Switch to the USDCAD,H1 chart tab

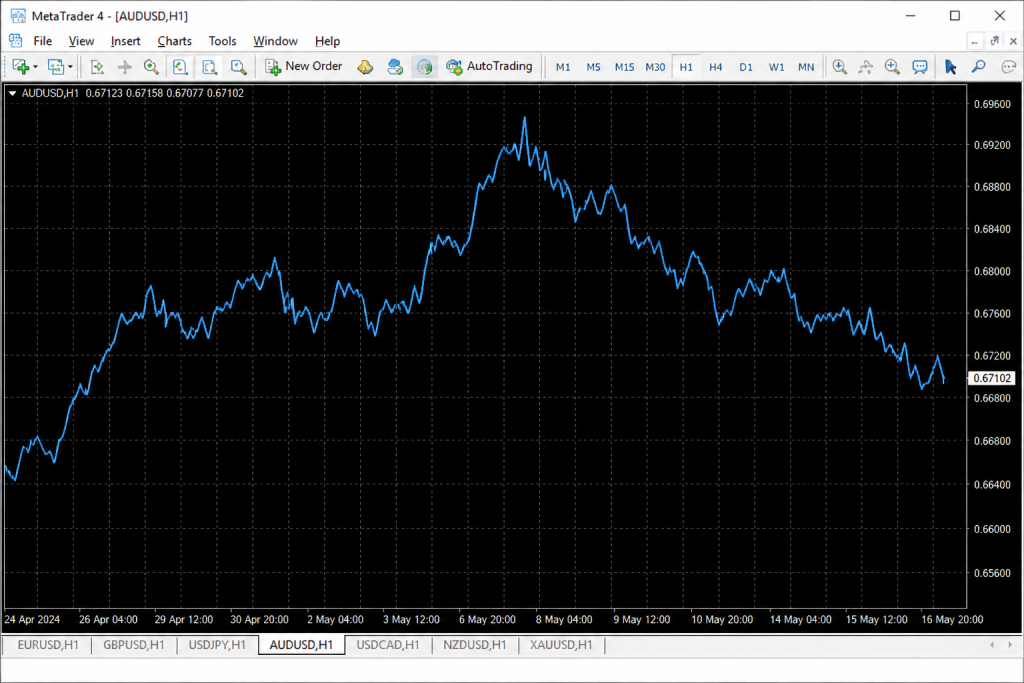(388, 644)
